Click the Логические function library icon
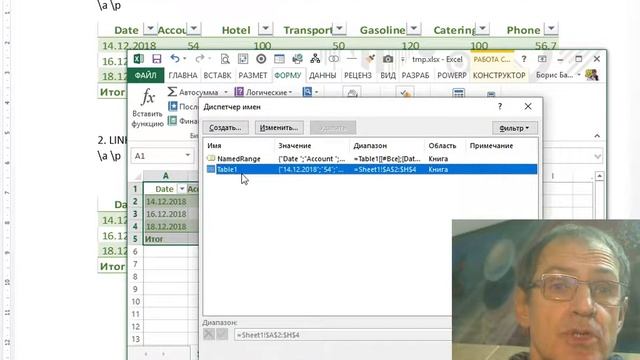 pos(239,92)
